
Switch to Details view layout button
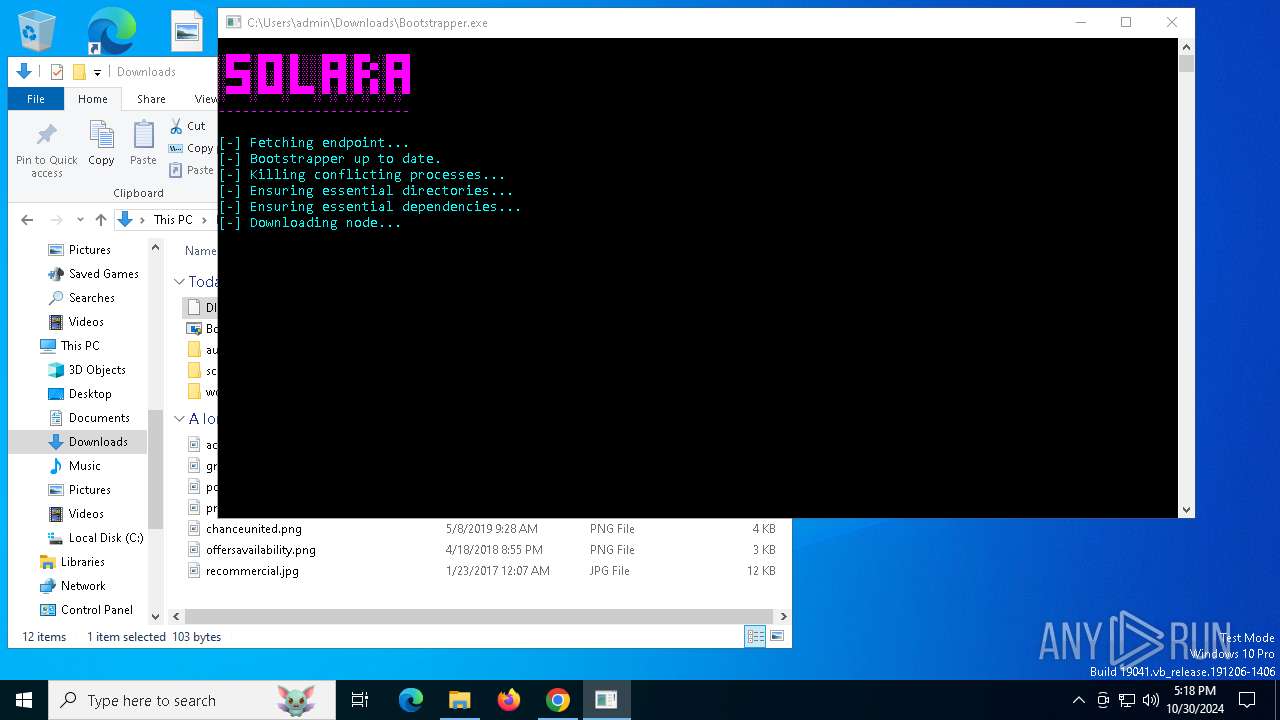pos(756,636)
